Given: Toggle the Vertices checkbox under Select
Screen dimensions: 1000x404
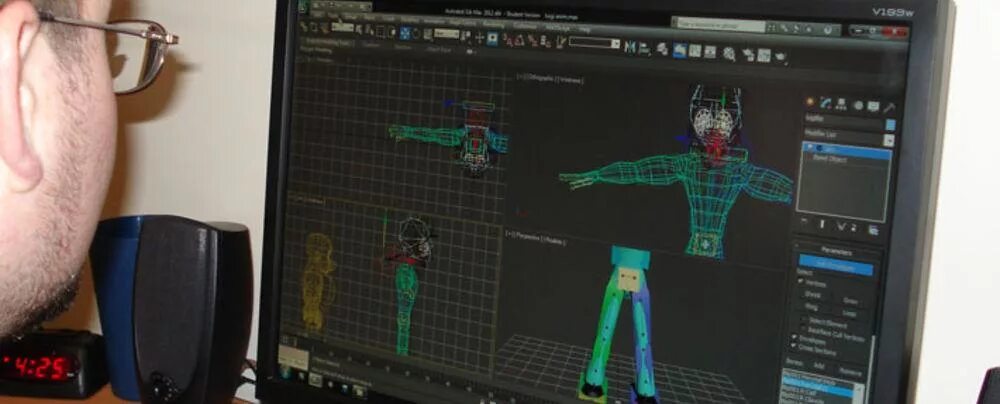Looking at the screenshot, I should point(801,283).
